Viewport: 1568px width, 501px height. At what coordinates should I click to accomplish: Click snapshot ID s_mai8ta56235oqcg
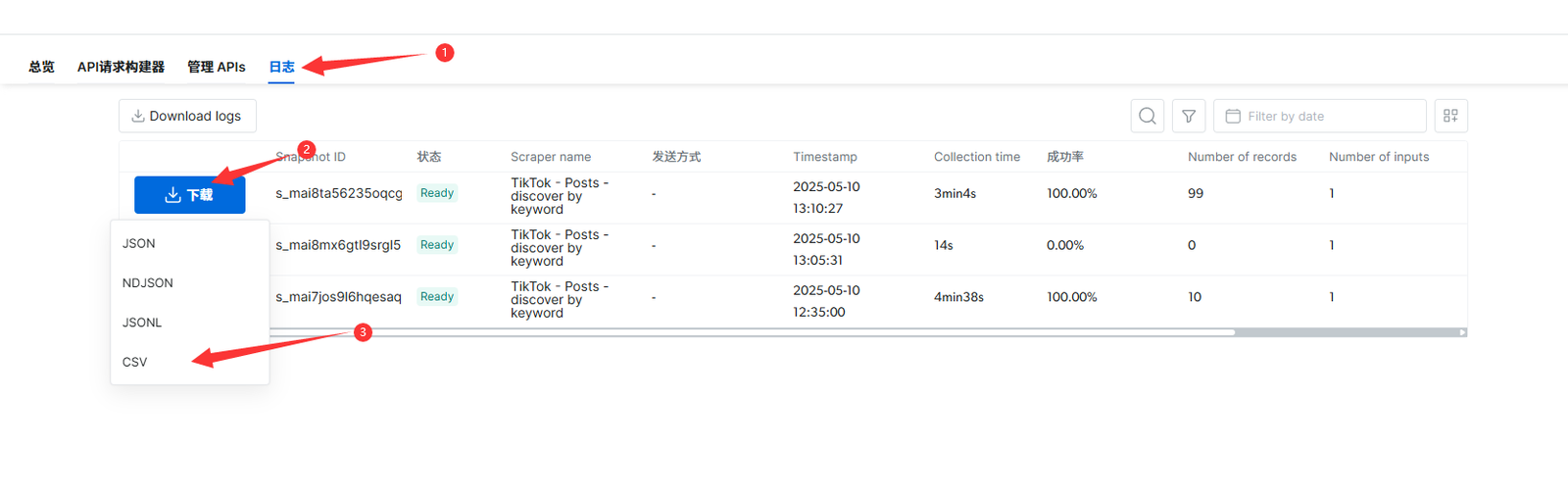339,193
